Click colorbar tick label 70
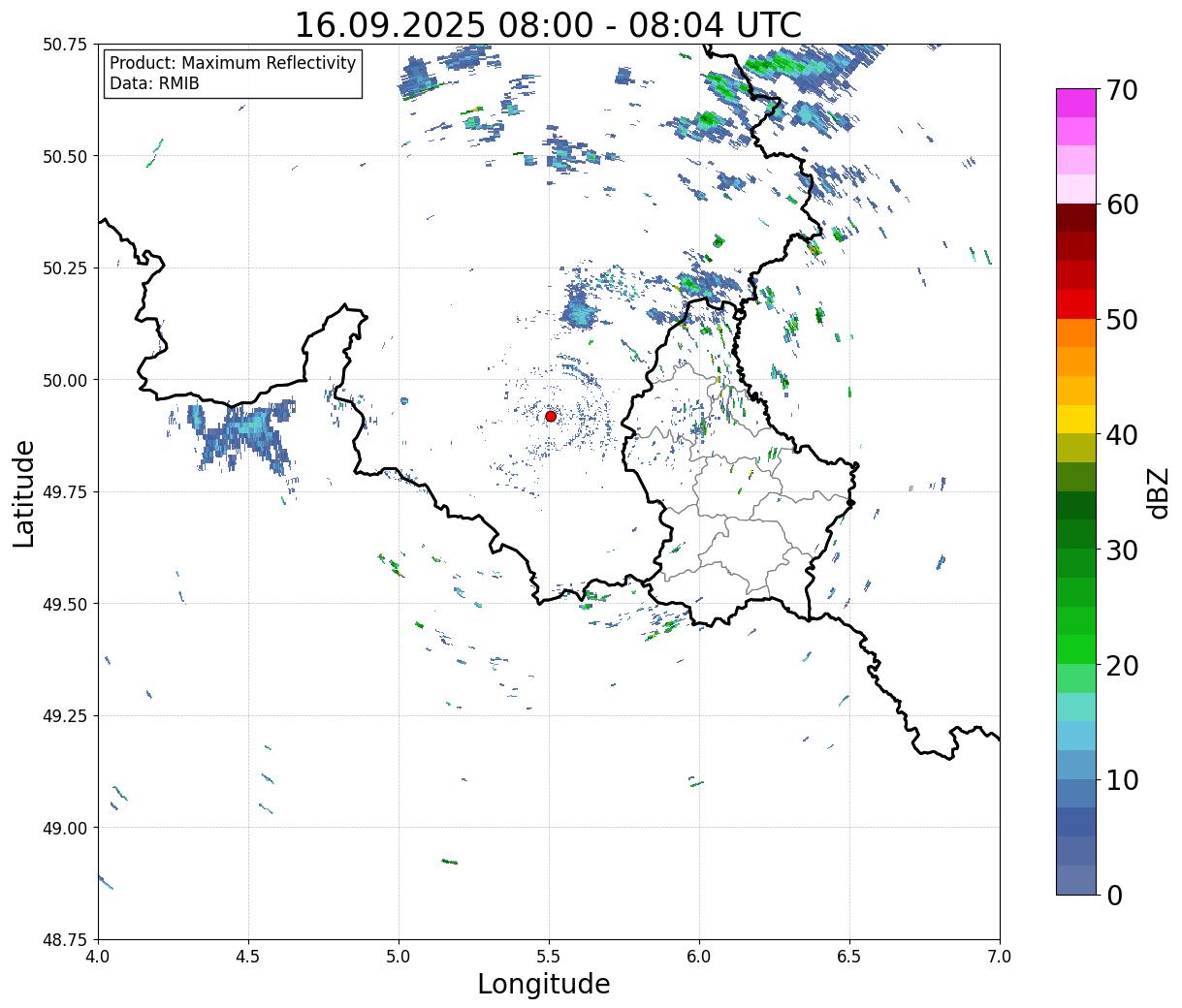 click(1121, 90)
